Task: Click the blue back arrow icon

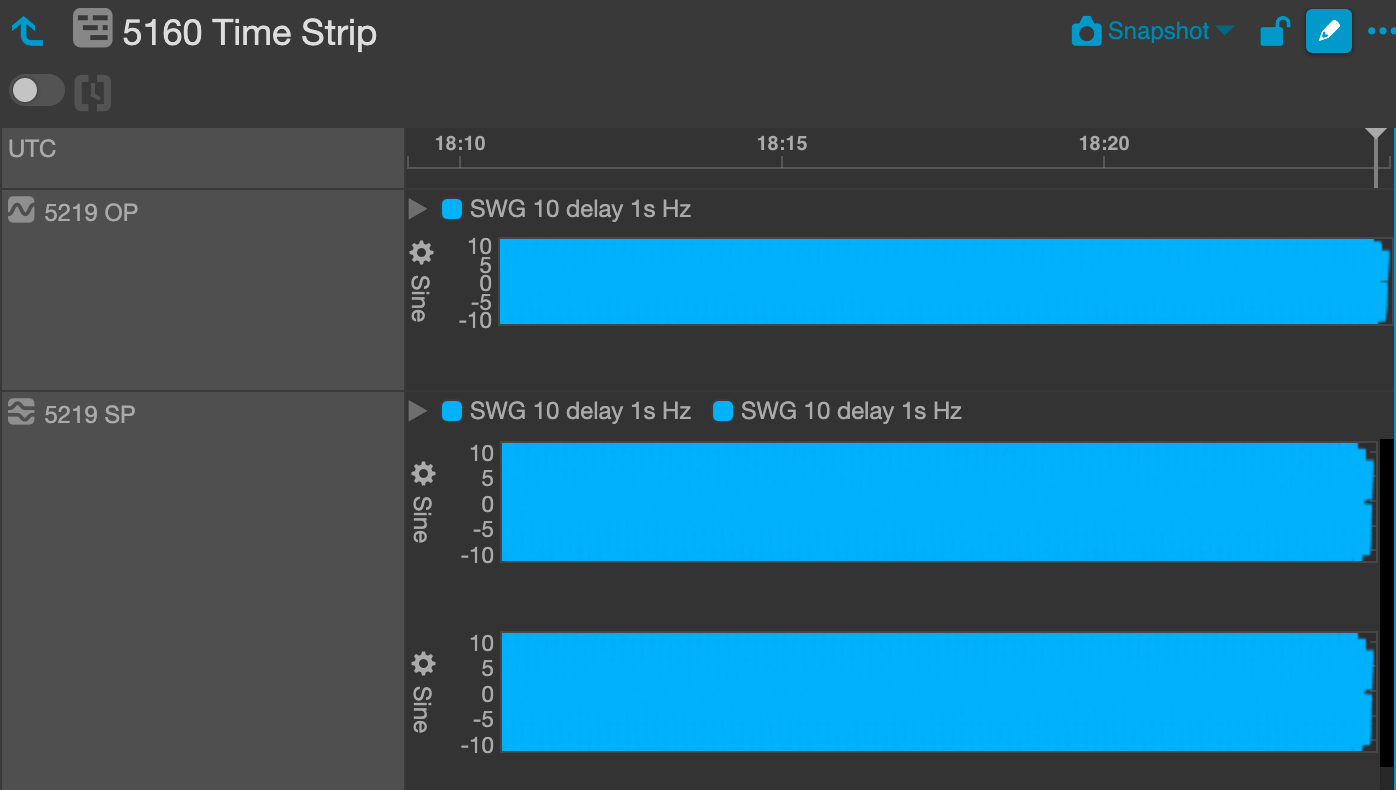Action: click(26, 31)
